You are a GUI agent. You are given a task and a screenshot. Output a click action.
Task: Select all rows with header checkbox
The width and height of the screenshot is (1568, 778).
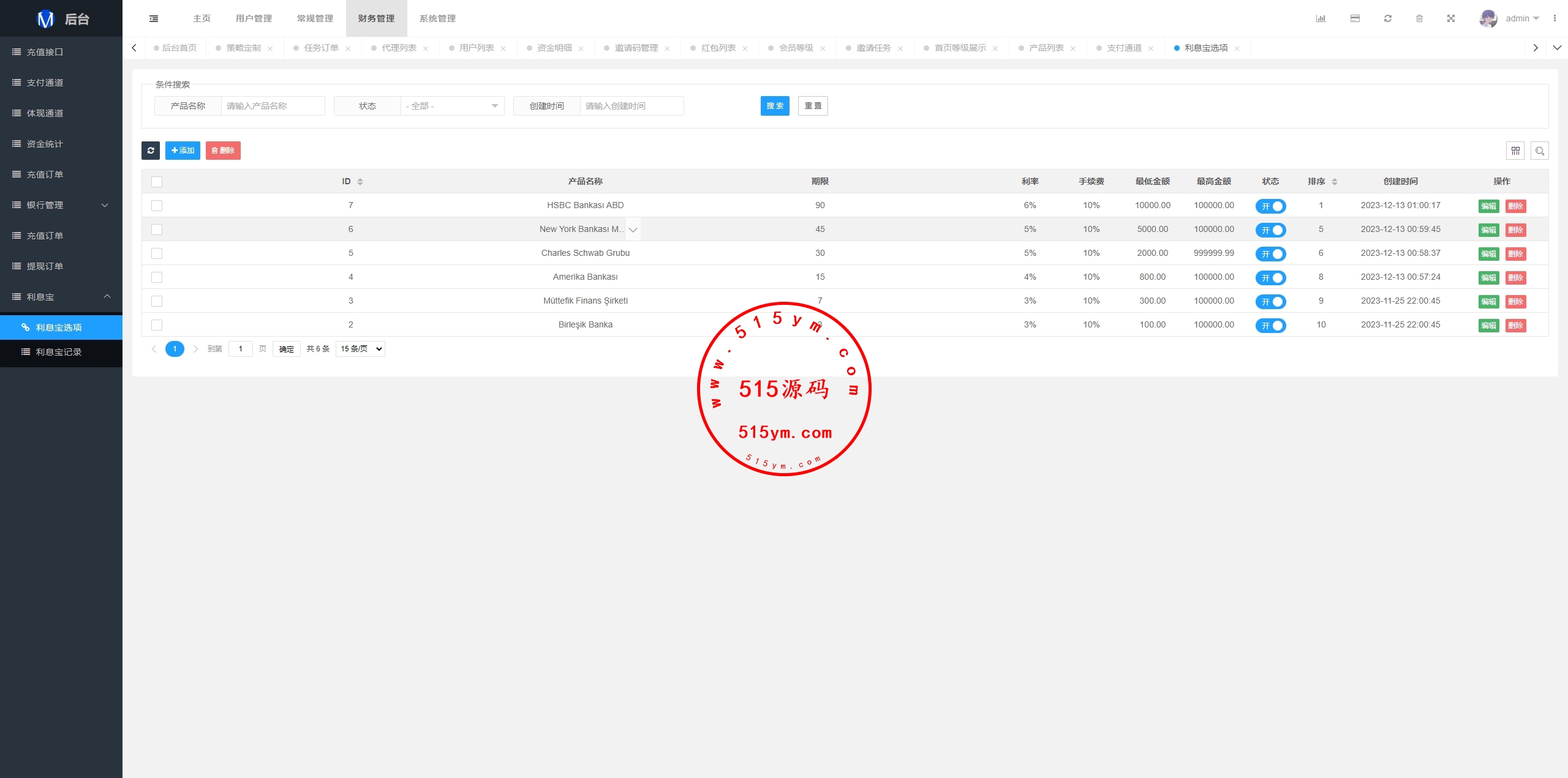point(157,182)
